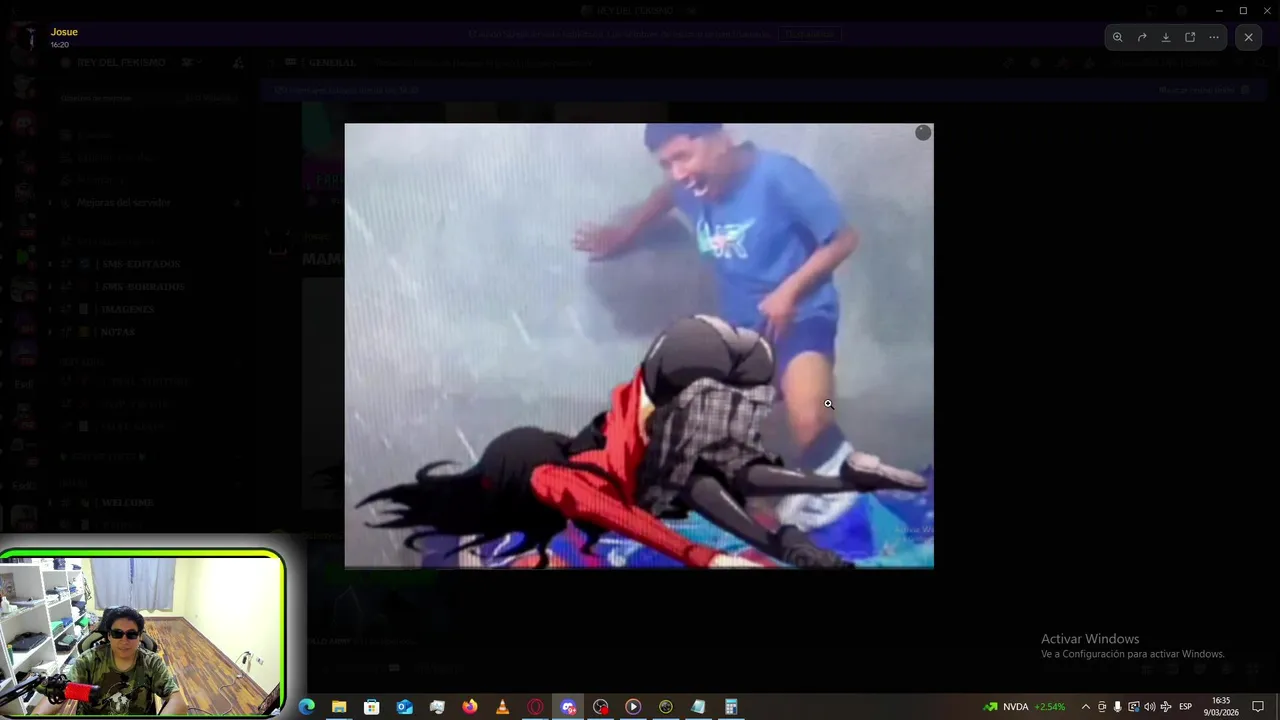Open the Windows notification center
Screen dimensions: 1280x720
(1258, 707)
